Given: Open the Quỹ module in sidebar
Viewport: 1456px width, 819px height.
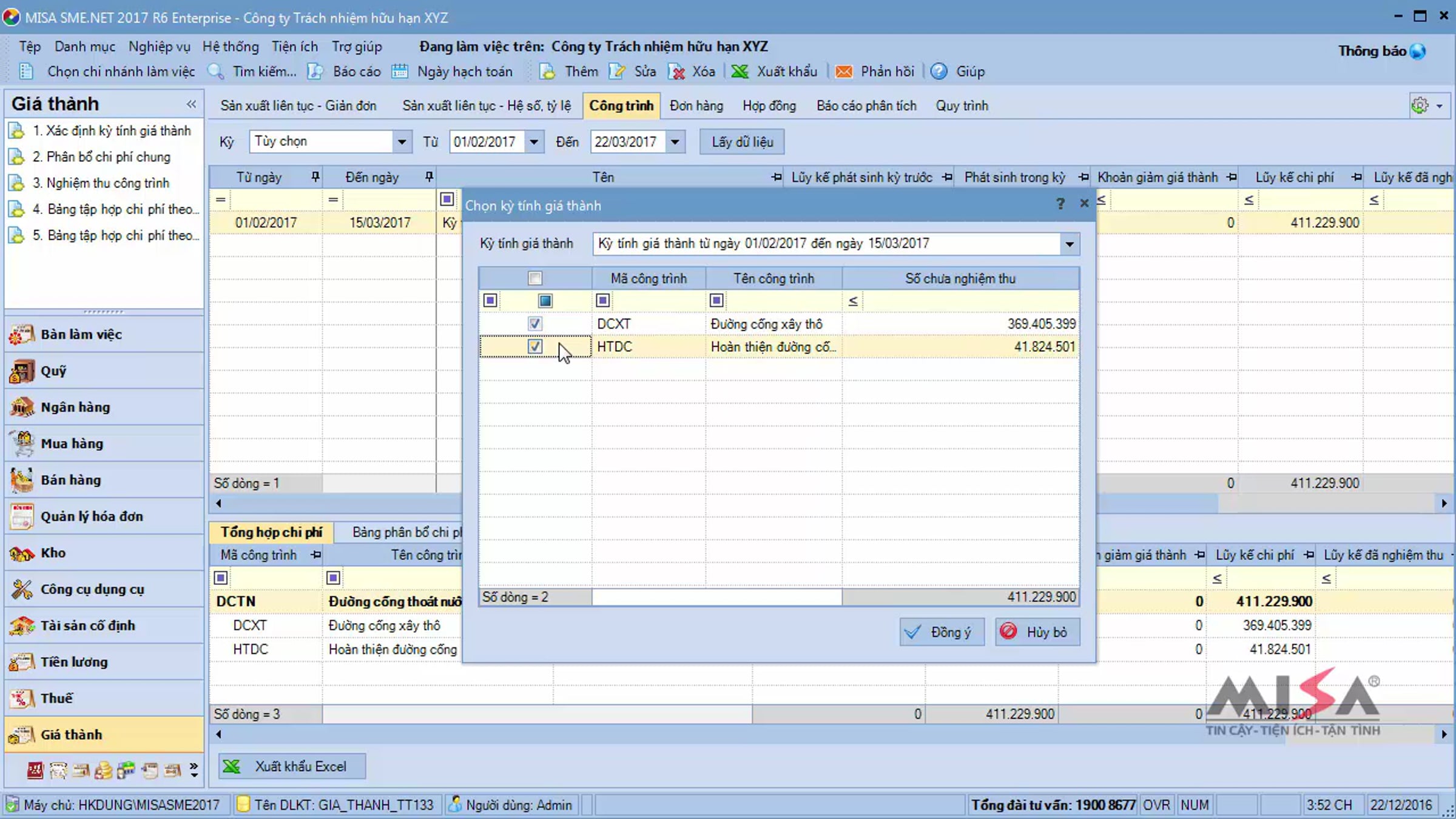Looking at the screenshot, I should (x=104, y=371).
